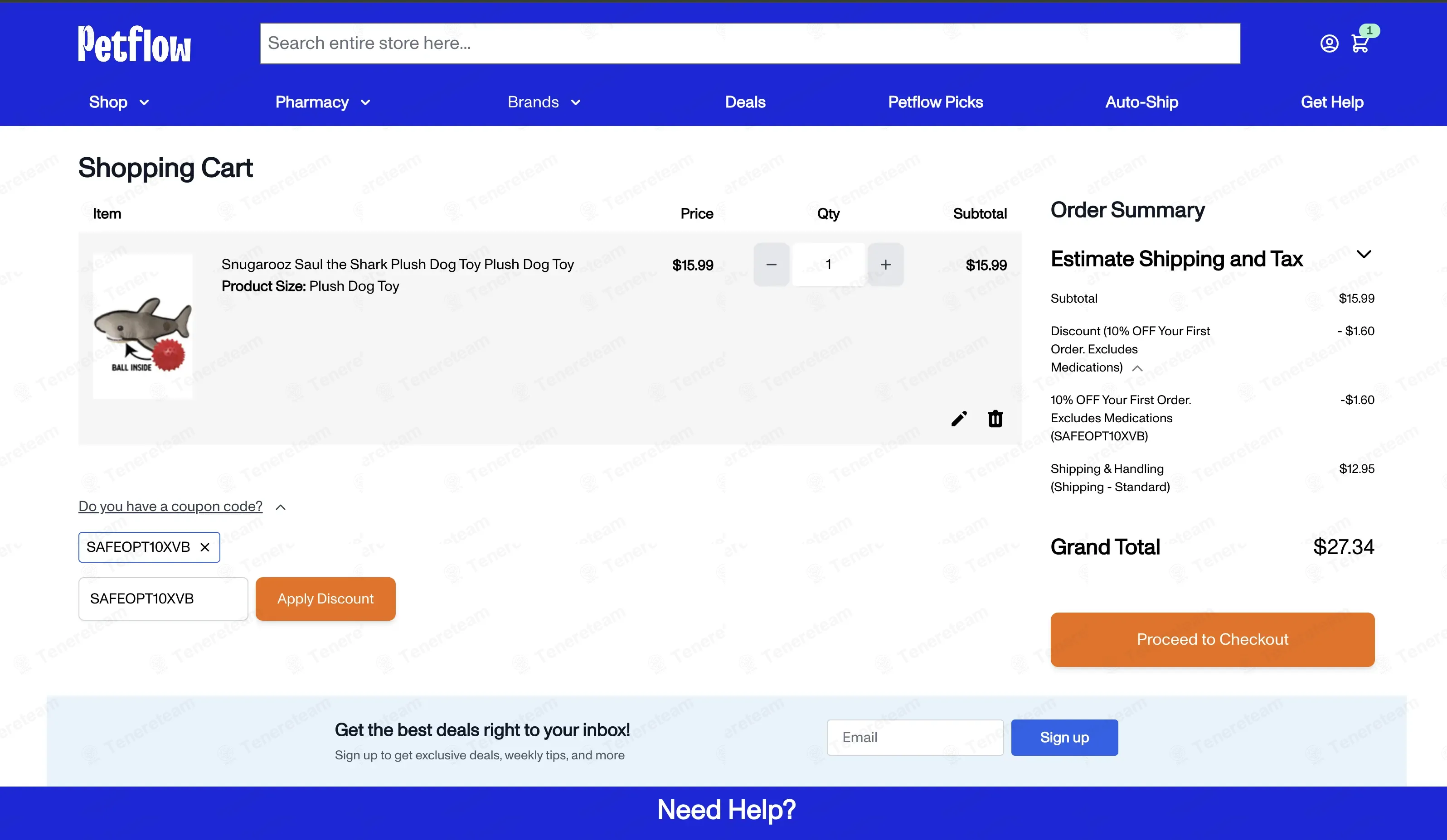1447x840 pixels.
Task: Click the Shipping & Handling amount $12.95
Action: pyautogui.click(x=1356, y=469)
